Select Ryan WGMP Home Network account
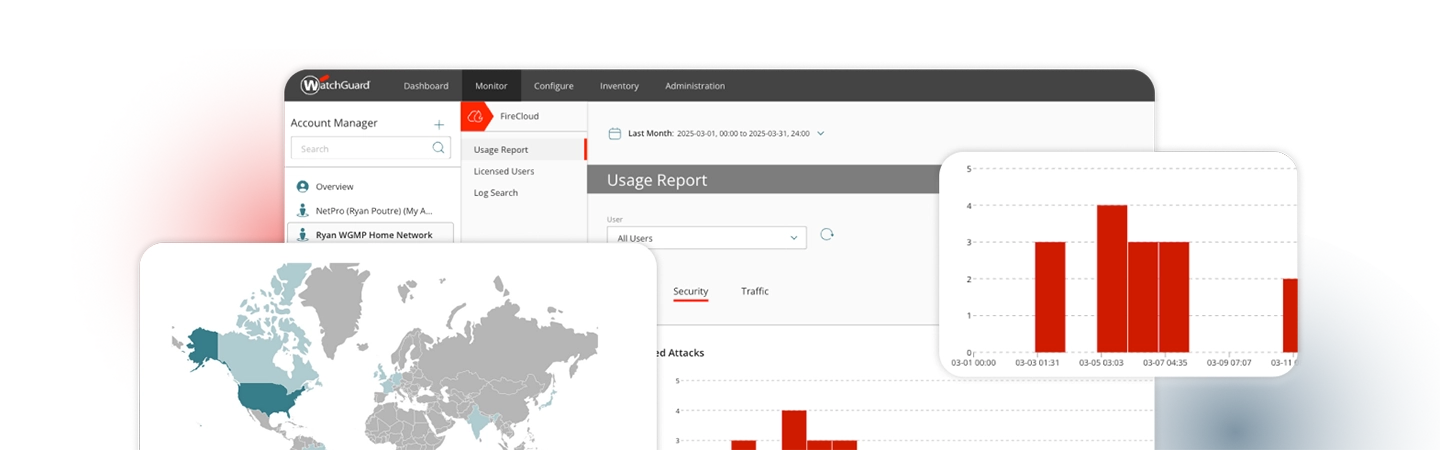Screen dimensions: 1440x450 tap(371, 234)
